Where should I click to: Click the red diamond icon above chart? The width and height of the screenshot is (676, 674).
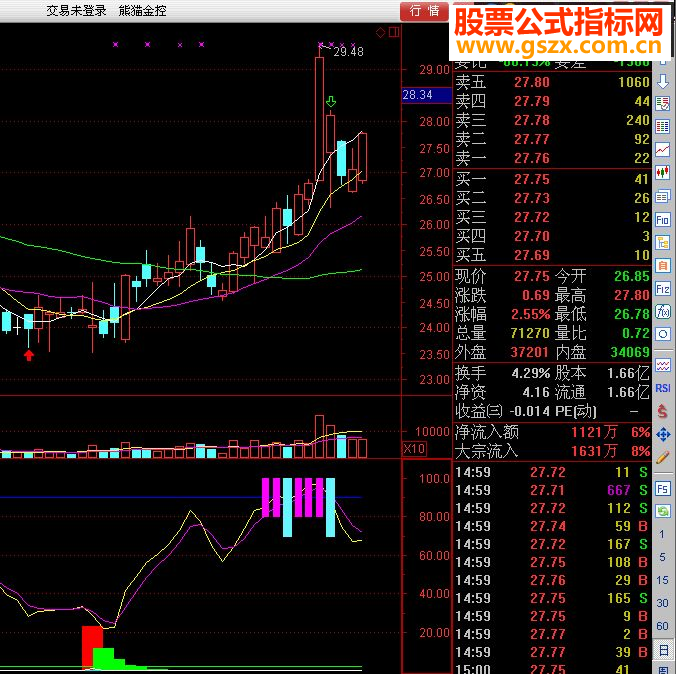[380, 33]
